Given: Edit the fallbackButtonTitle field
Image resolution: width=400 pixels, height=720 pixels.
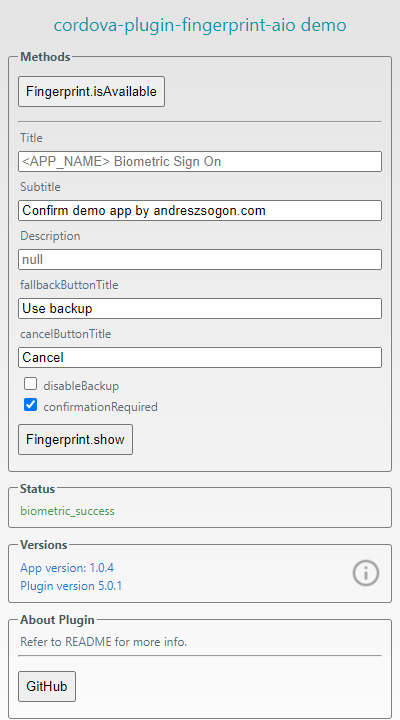Looking at the screenshot, I should (200, 309).
